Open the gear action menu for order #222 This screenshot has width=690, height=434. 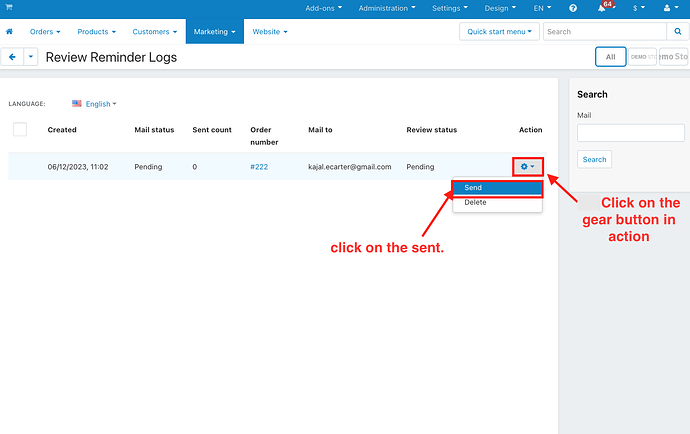(x=527, y=167)
